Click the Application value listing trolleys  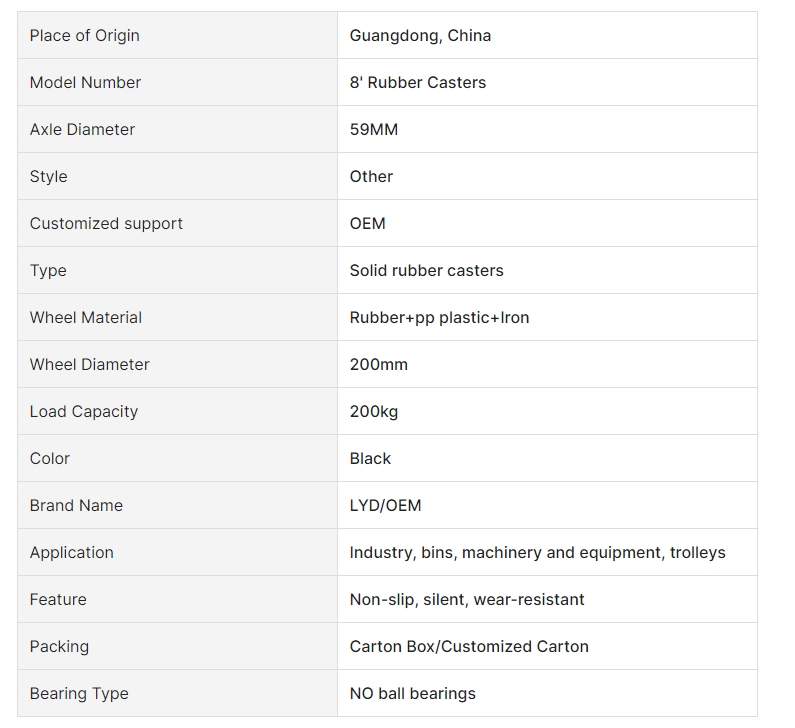[x=537, y=552]
